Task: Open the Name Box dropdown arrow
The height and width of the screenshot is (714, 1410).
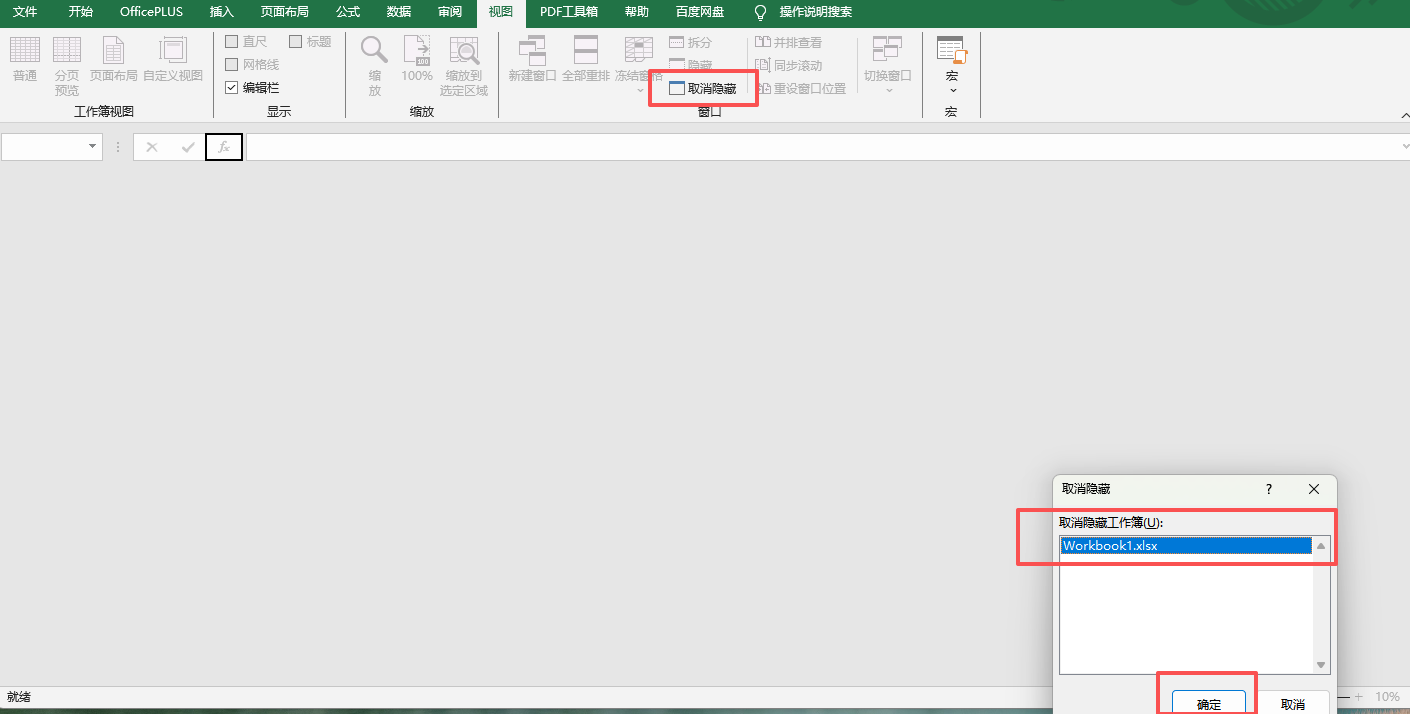Action: tap(93, 147)
